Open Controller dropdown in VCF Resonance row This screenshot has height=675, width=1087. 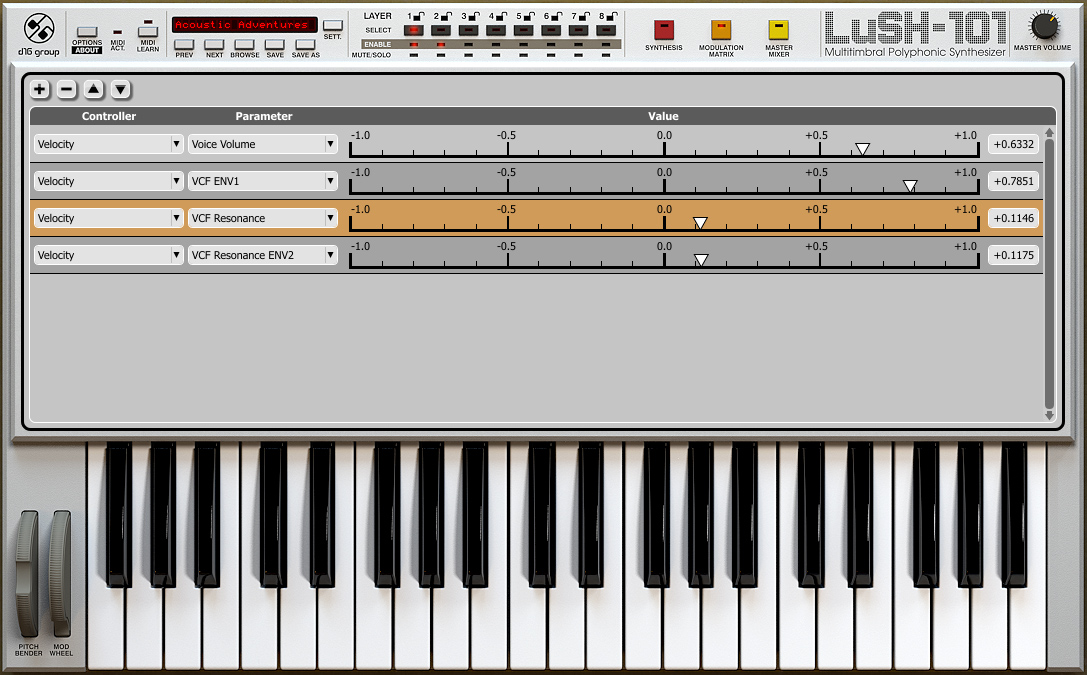point(109,218)
